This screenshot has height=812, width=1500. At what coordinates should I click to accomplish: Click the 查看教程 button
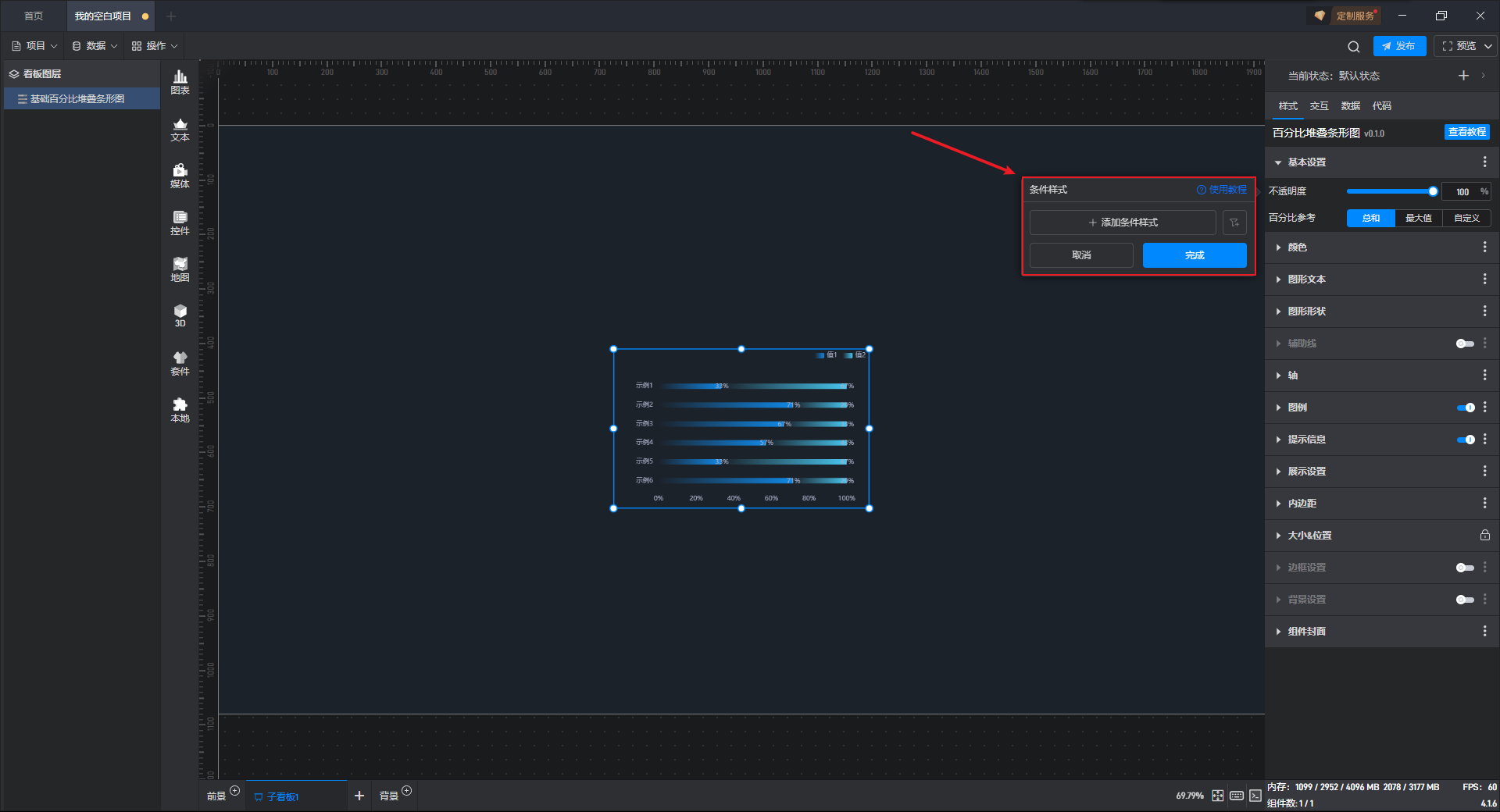coord(1467,132)
